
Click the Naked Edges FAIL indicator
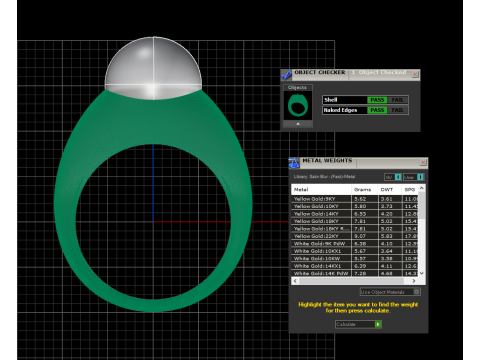397,110
